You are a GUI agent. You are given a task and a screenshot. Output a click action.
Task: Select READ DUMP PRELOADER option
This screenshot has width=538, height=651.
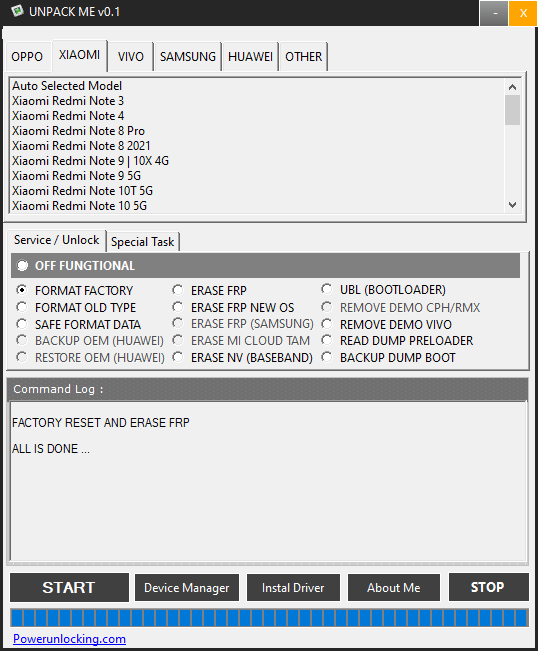tap(327, 340)
